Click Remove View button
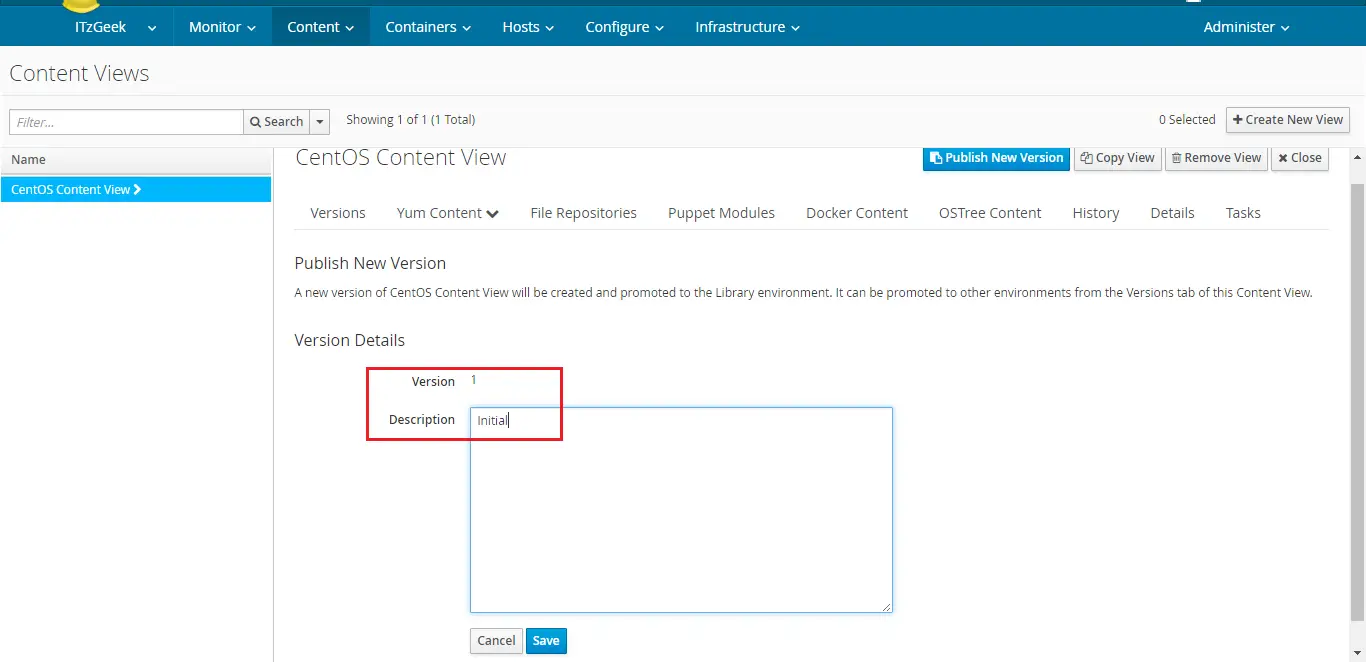This screenshot has height=662, width=1366. pos(1216,158)
